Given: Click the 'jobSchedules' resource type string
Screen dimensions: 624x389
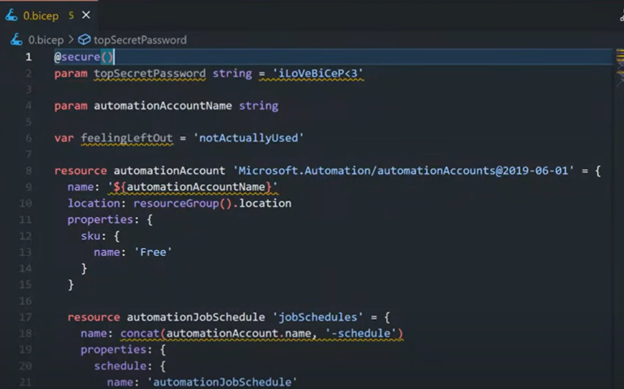Looking at the screenshot, I should 318,317.
